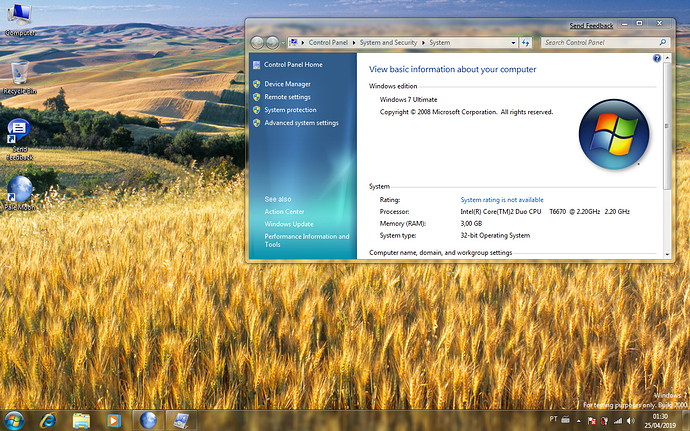The height and width of the screenshot is (431, 690).
Task: Click the Action Center flag tray icon
Action: [591, 421]
